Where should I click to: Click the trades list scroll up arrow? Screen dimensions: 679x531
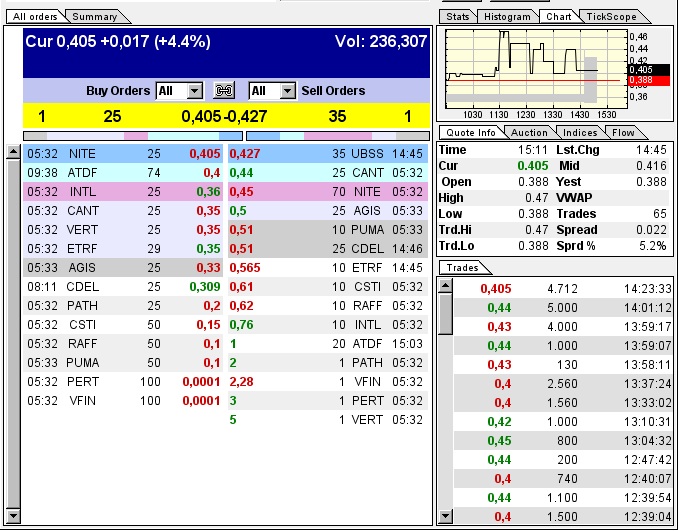(x=446, y=287)
